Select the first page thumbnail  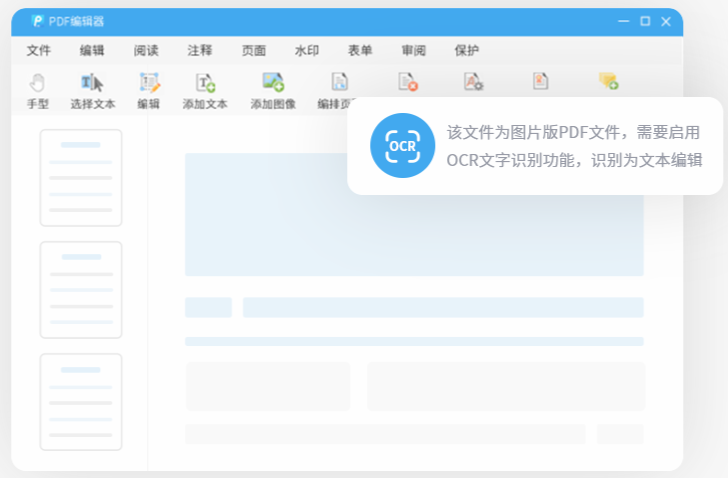[81, 178]
